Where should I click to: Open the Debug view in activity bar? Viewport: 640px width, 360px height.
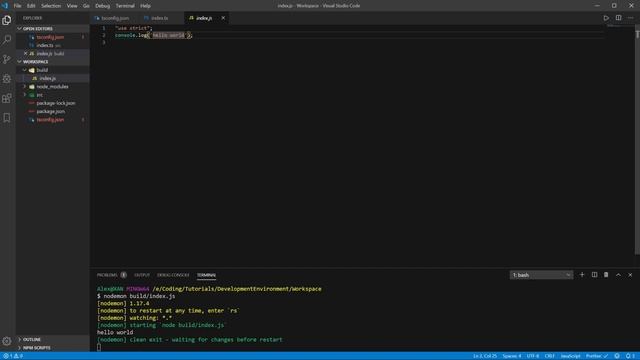coord(7,79)
